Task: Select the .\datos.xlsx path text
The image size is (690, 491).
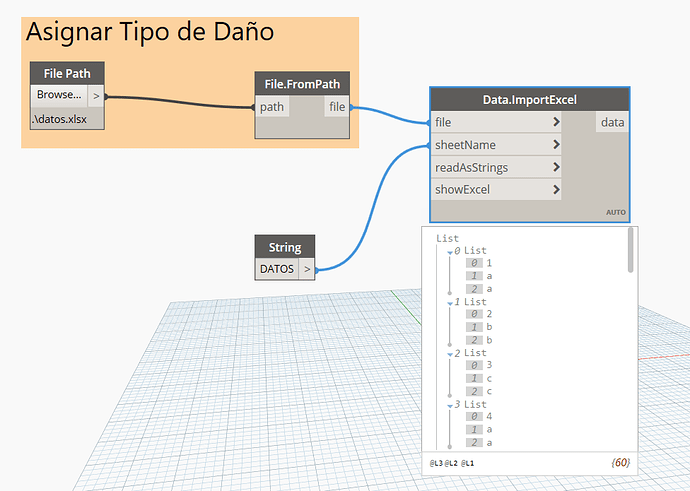Action: tap(59, 119)
